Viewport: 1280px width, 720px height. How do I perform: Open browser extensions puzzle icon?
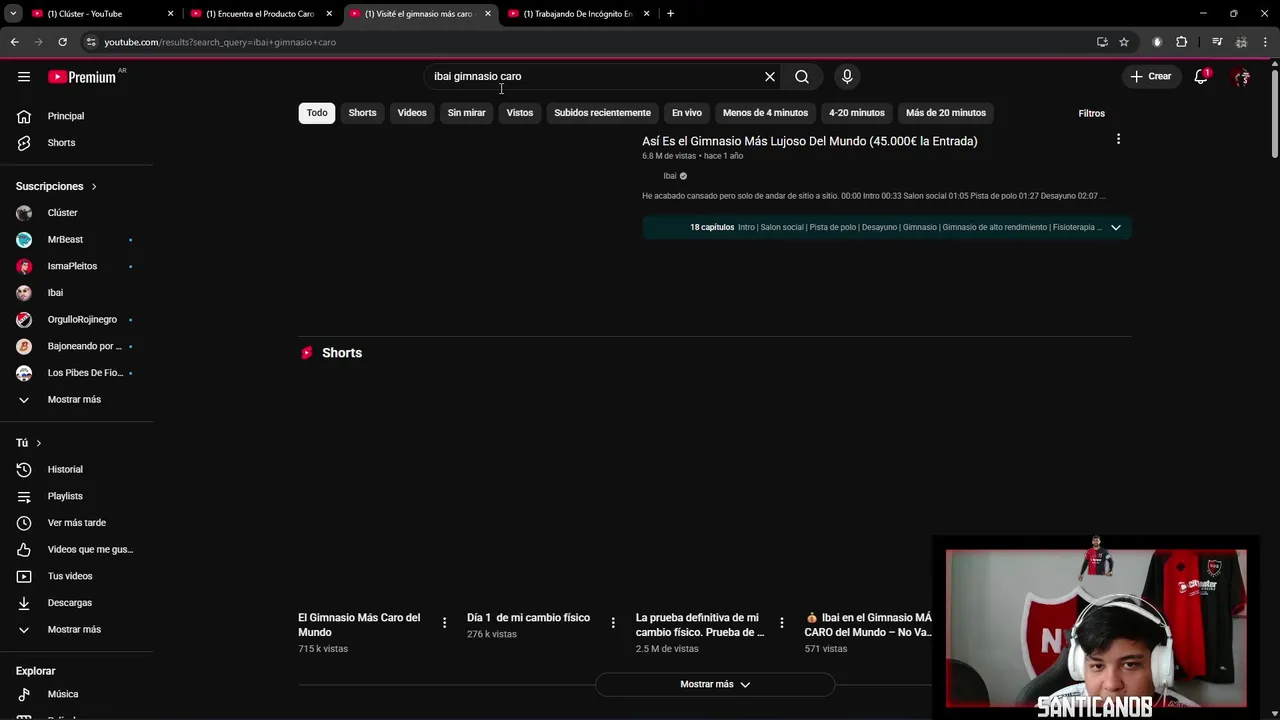(x=1181, y=42)
